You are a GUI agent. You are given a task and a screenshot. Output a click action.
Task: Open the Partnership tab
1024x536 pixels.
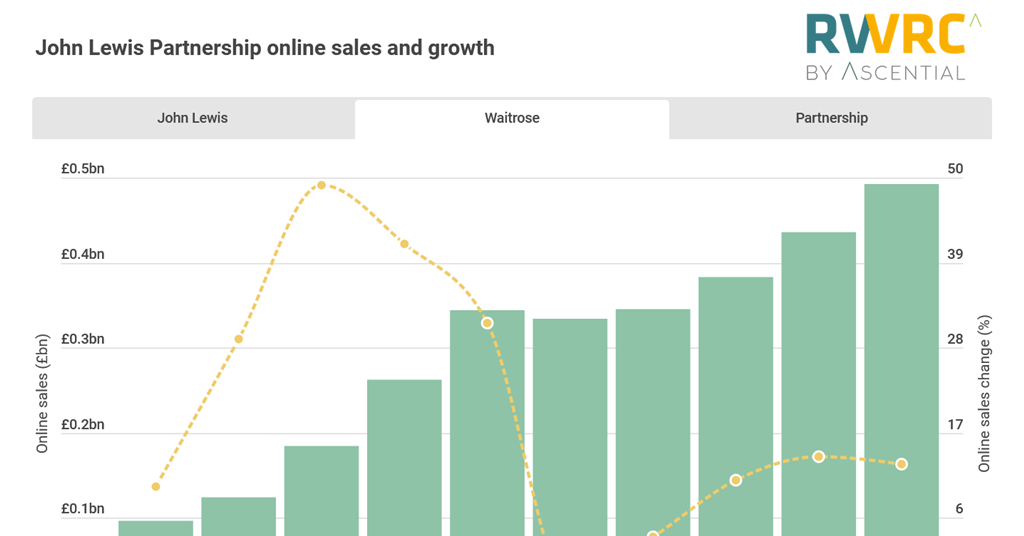831,118
